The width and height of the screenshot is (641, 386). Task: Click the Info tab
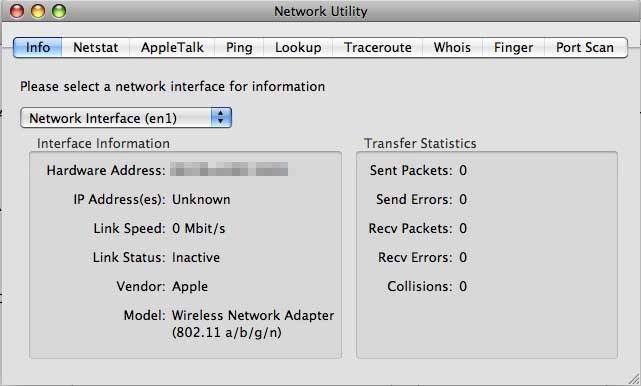click(38, 47)
